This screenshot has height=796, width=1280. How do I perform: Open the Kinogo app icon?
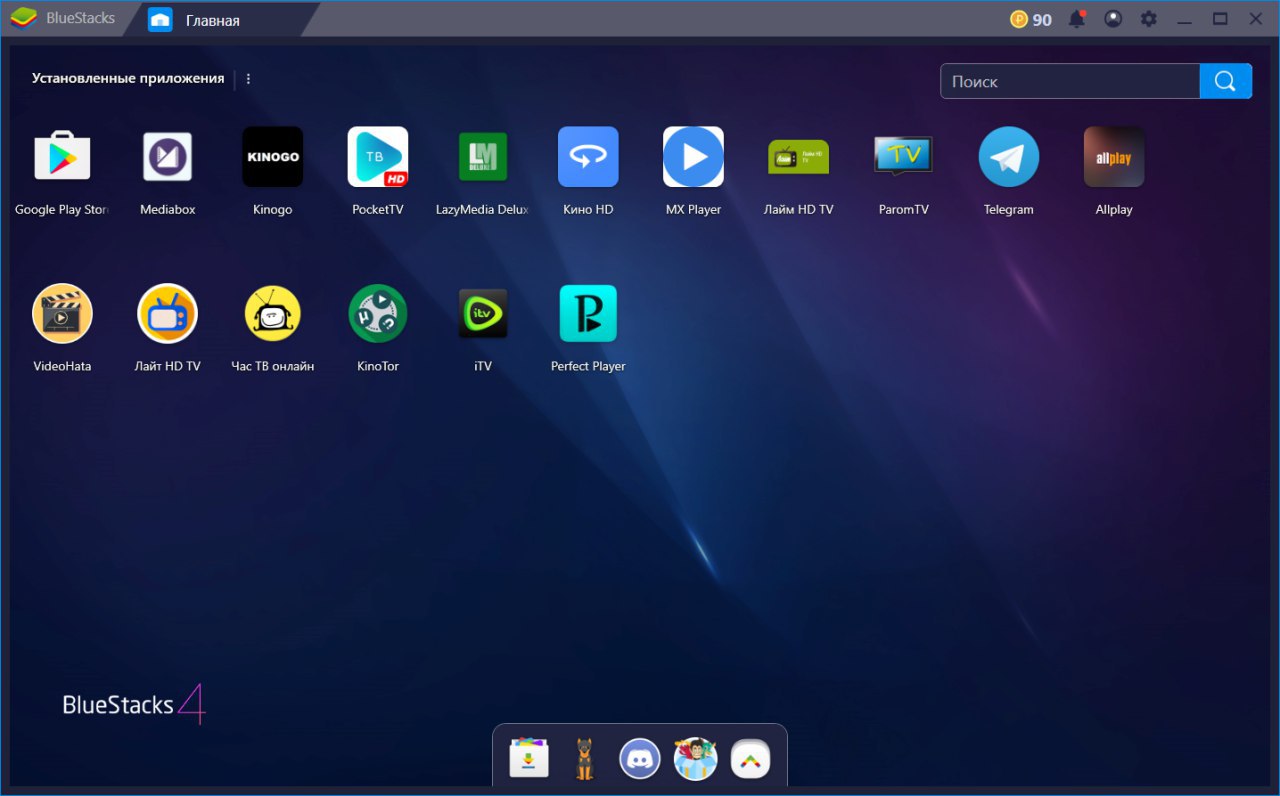click(273, 157)
